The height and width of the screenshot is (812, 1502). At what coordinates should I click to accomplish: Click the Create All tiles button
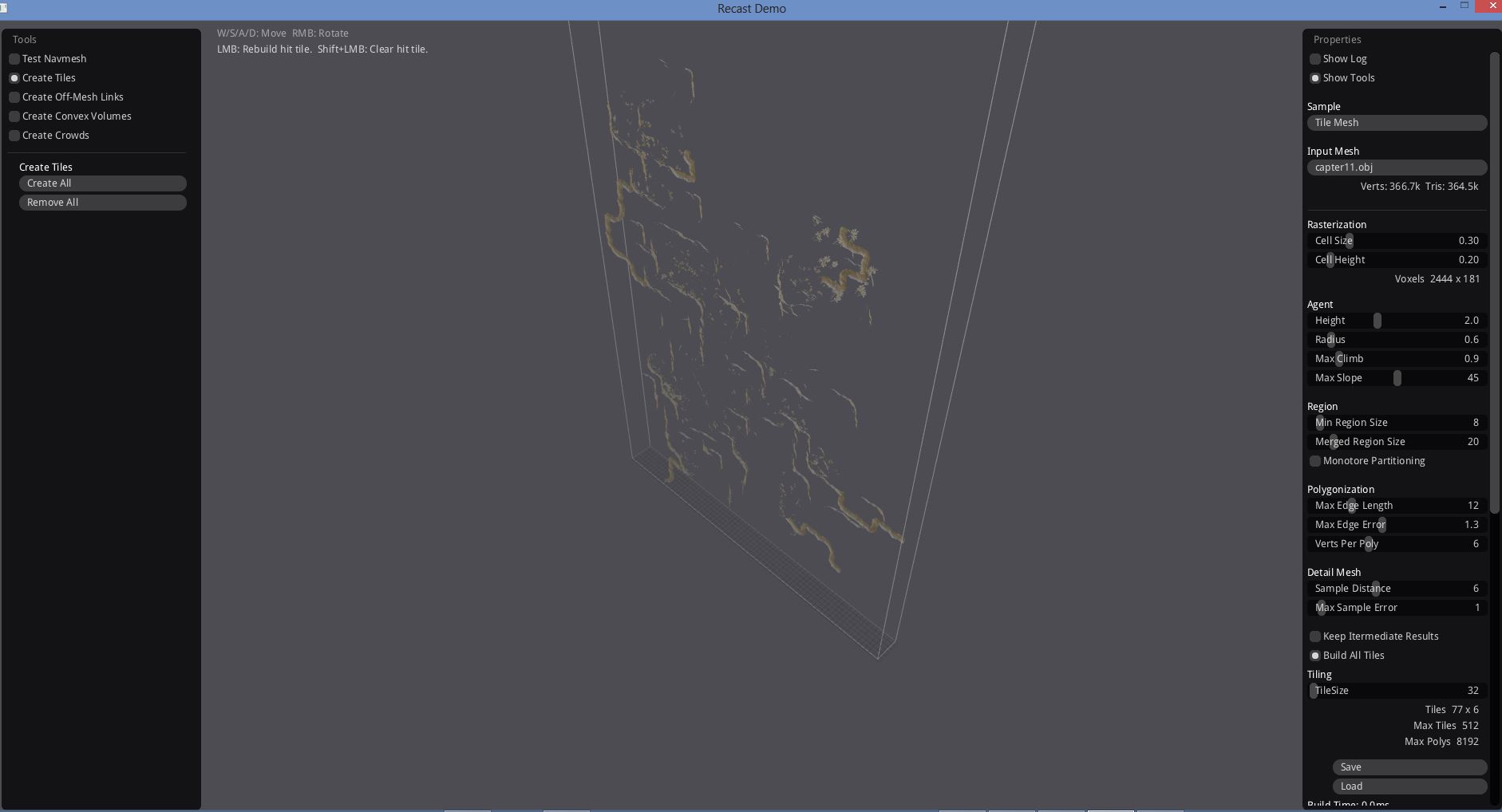tap(102, 183)
